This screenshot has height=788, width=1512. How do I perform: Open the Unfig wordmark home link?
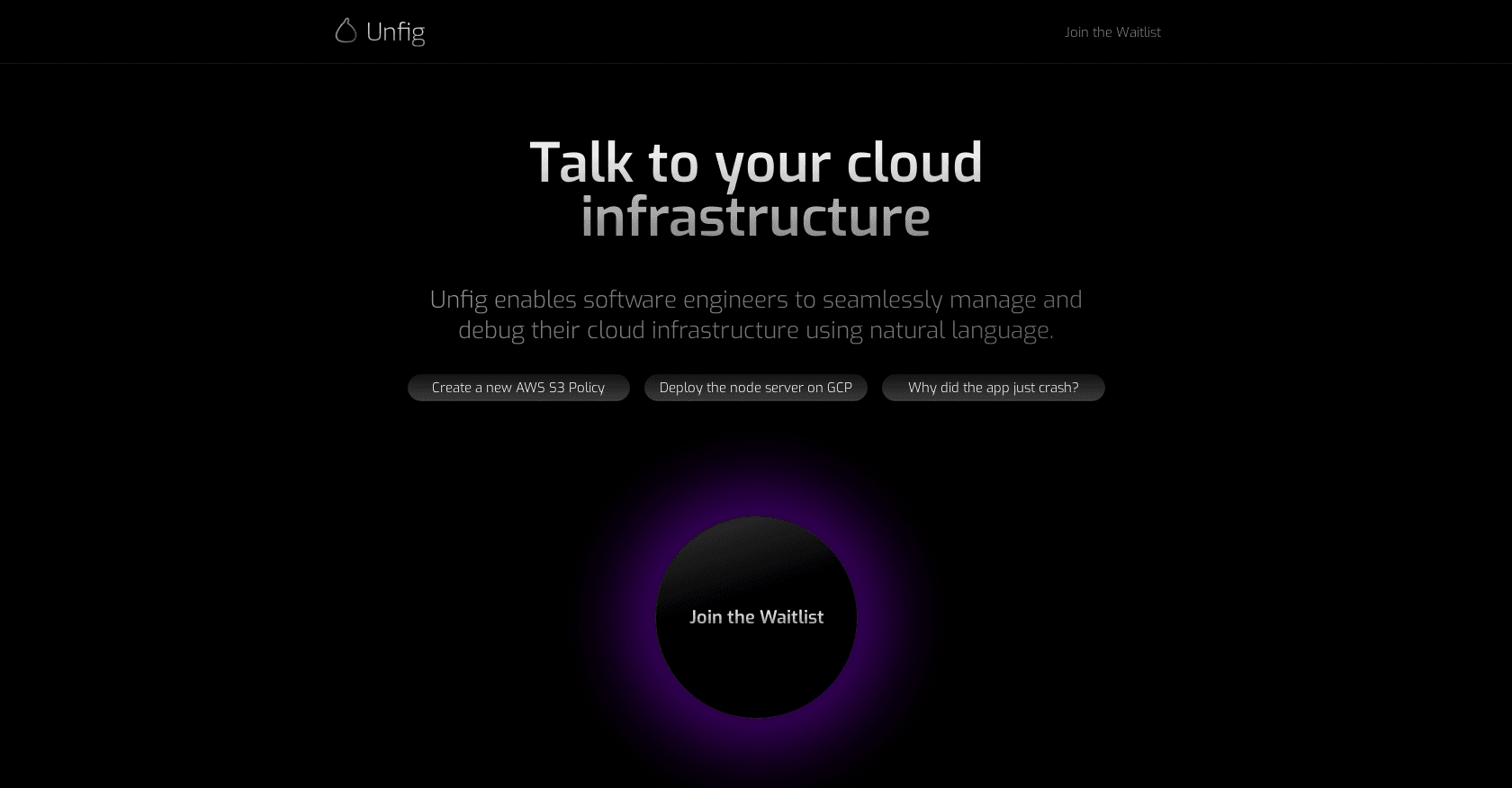(395, 32)
